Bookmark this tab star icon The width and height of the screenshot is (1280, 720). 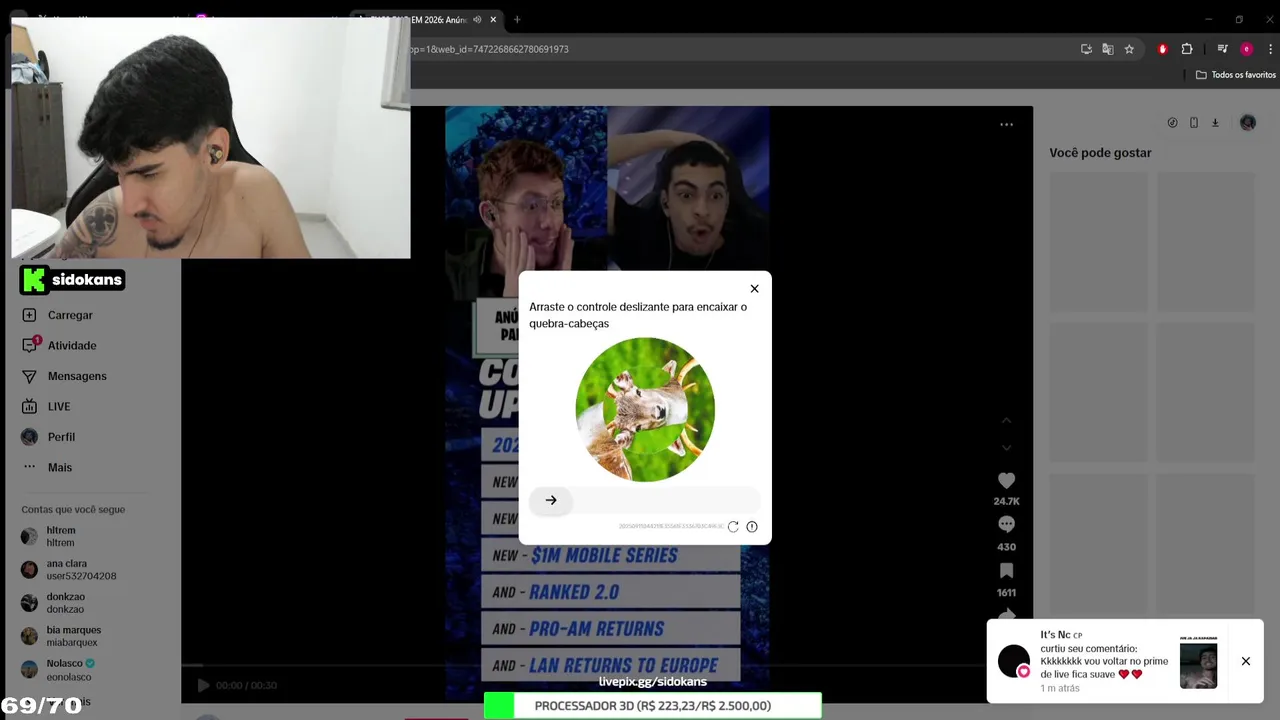click(x=1129, y=49)
